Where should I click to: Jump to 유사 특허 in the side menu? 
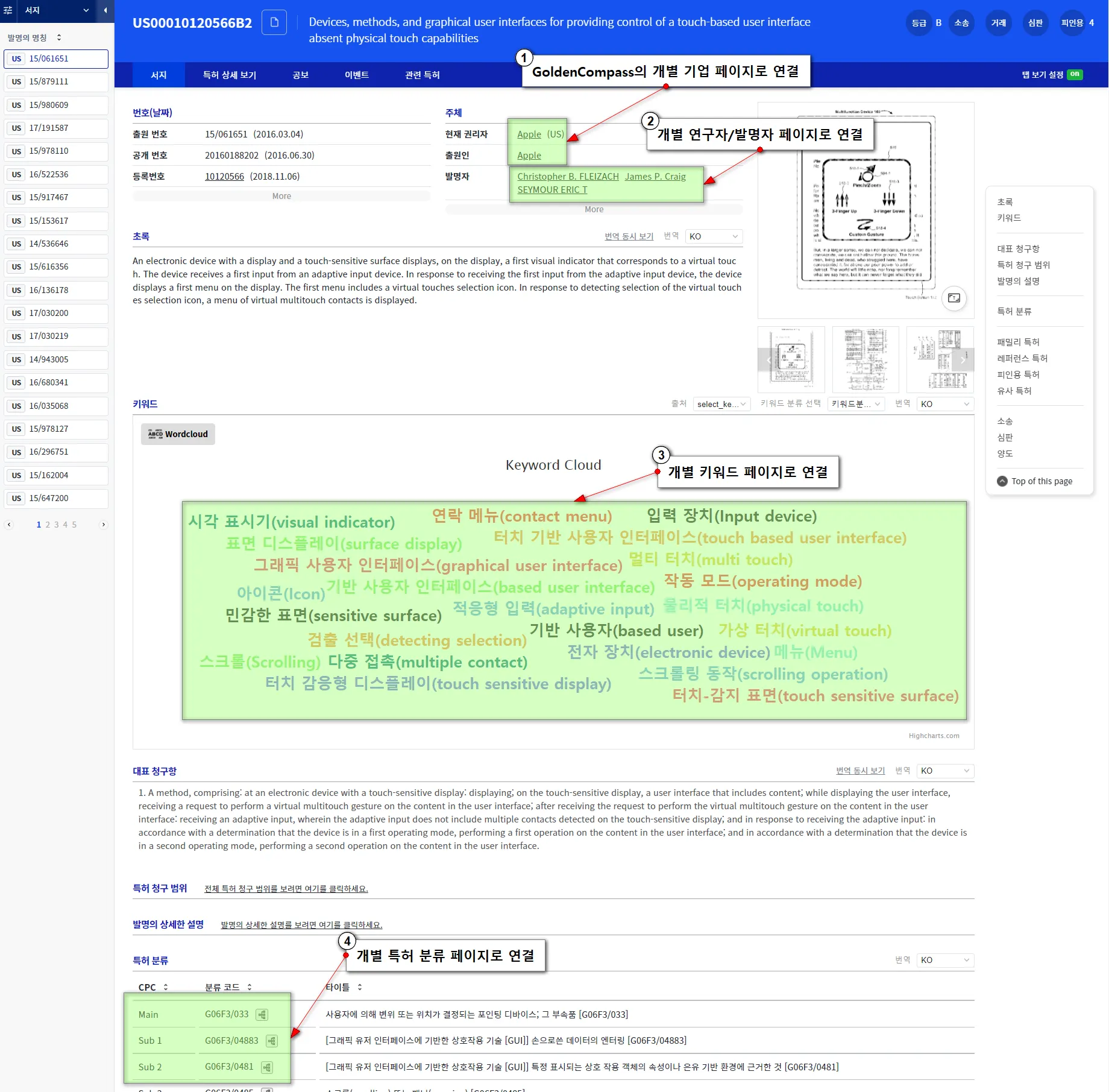pyautogui.click(x=1014, y=391)
